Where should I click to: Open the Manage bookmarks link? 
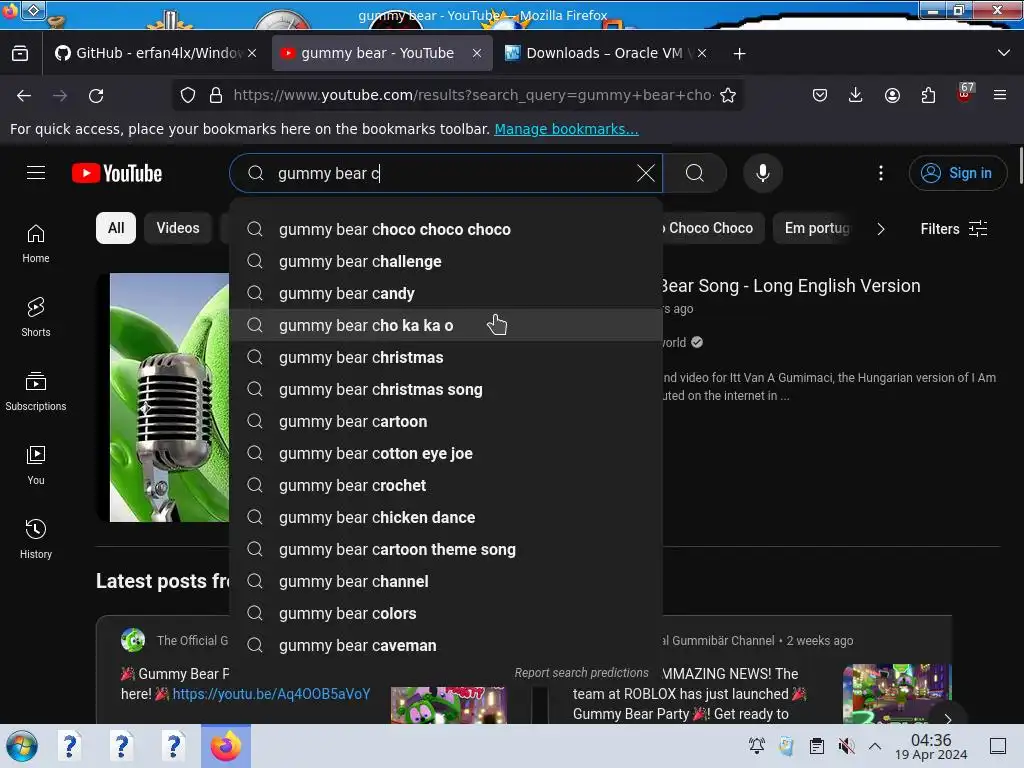coord(566,129)
